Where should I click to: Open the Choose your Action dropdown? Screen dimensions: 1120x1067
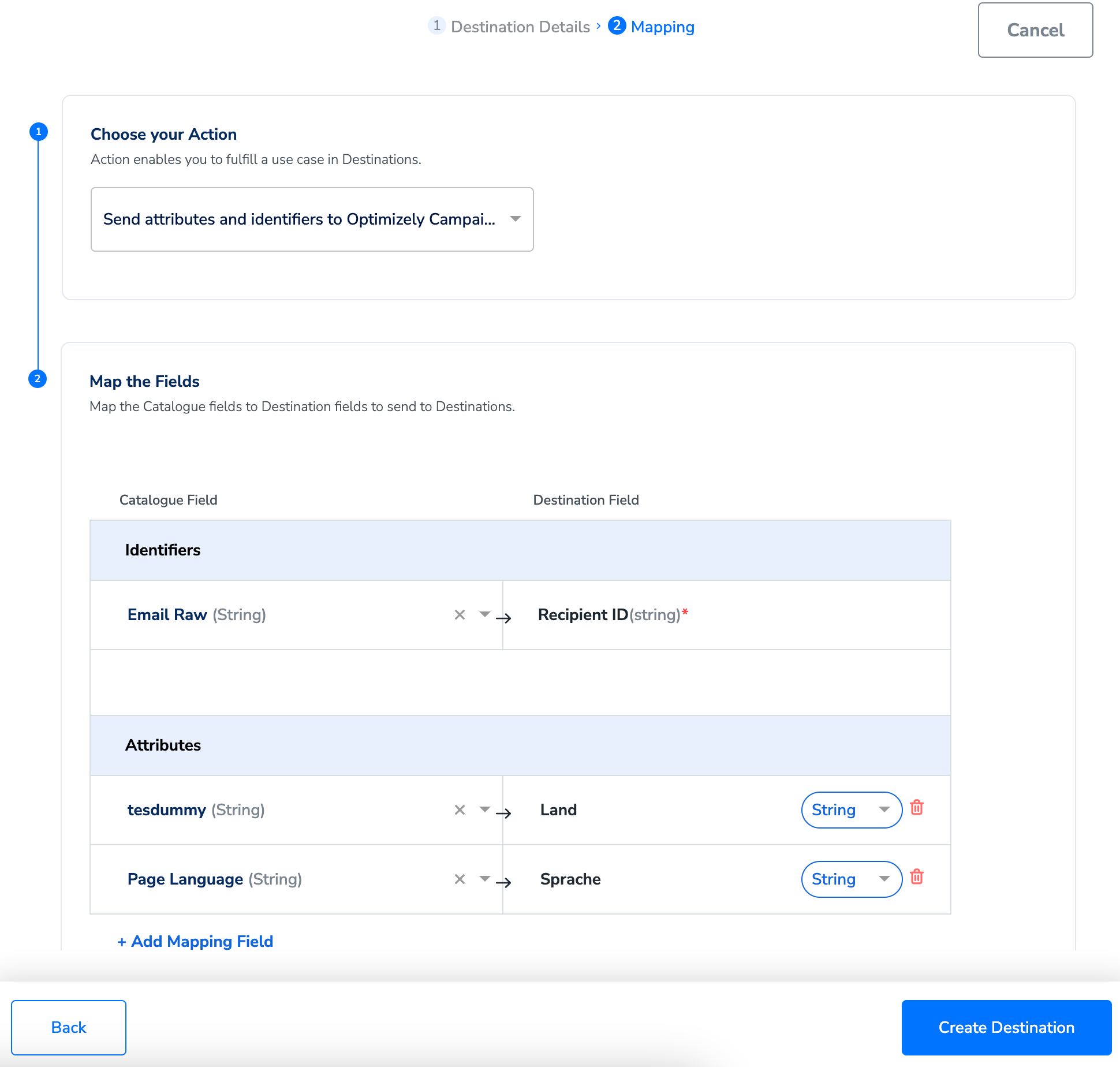312,219
